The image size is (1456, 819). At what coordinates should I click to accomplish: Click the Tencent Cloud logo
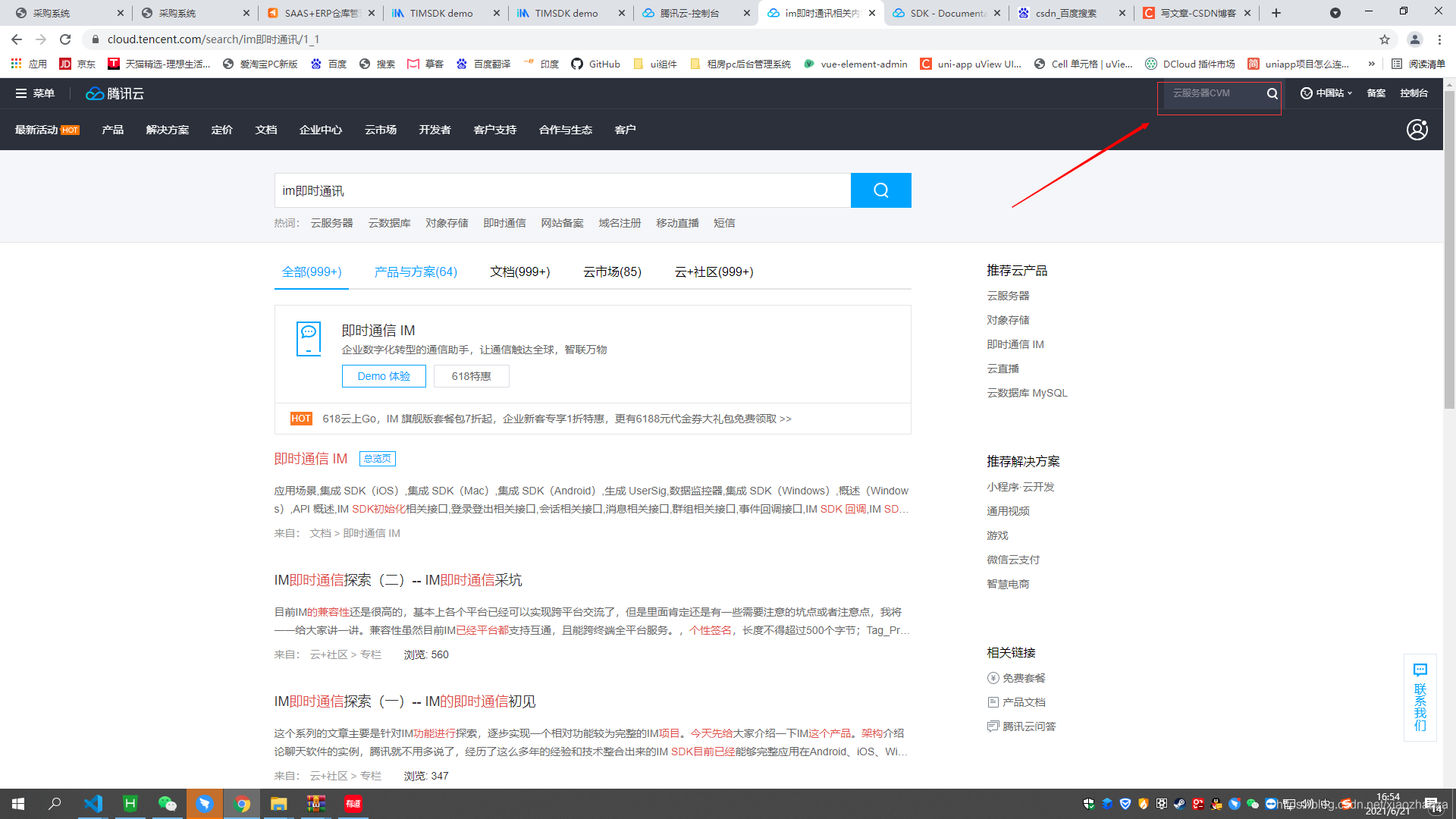115,93
